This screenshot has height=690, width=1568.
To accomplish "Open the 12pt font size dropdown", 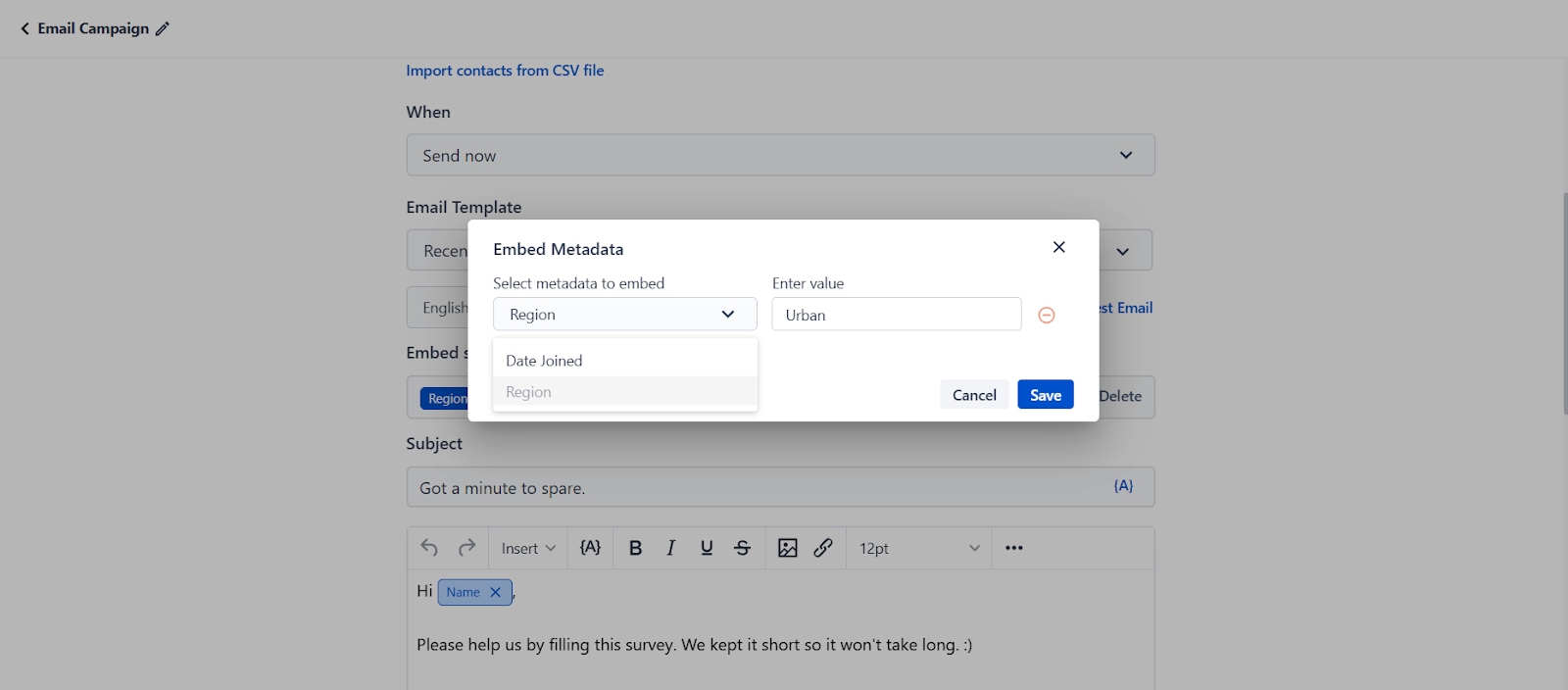I will (918, 548).
